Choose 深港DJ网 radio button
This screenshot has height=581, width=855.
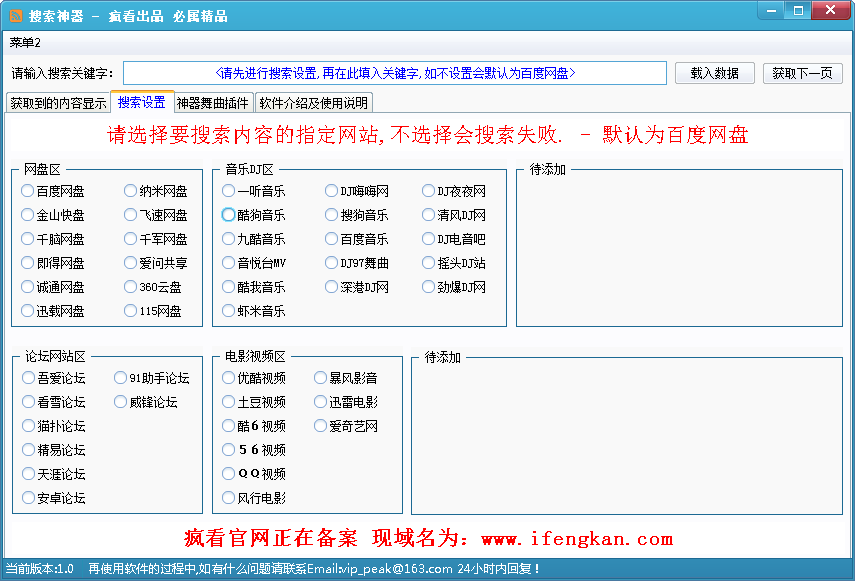click(357, 287)
